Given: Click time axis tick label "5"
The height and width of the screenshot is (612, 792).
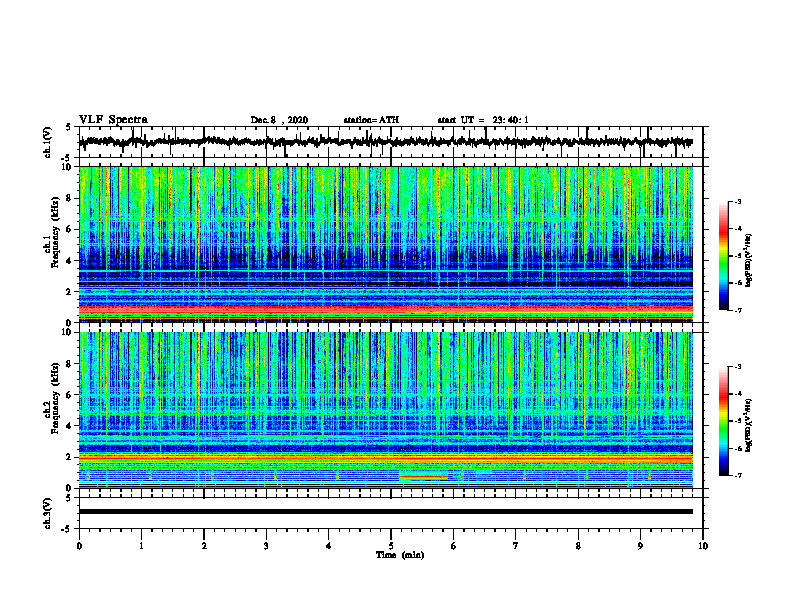Looking at the screenshot, I should pos(391,546).
